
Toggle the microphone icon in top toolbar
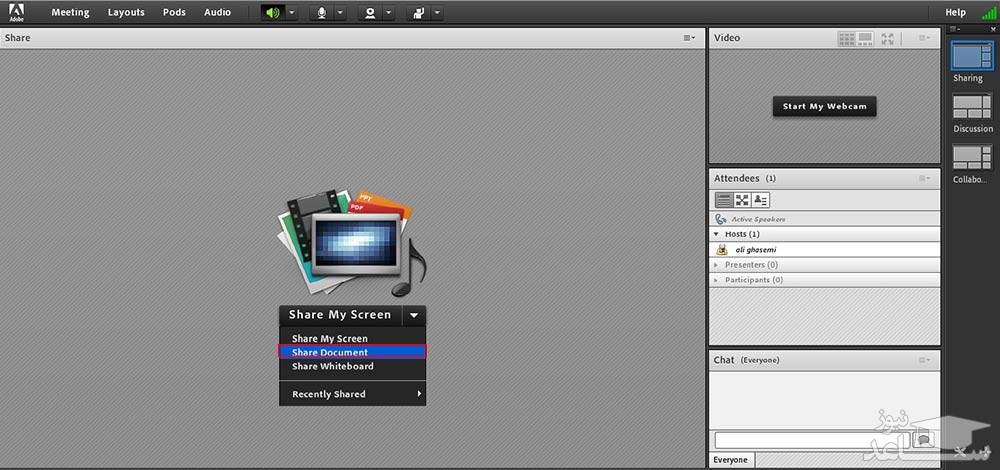[x=322, y=13]
